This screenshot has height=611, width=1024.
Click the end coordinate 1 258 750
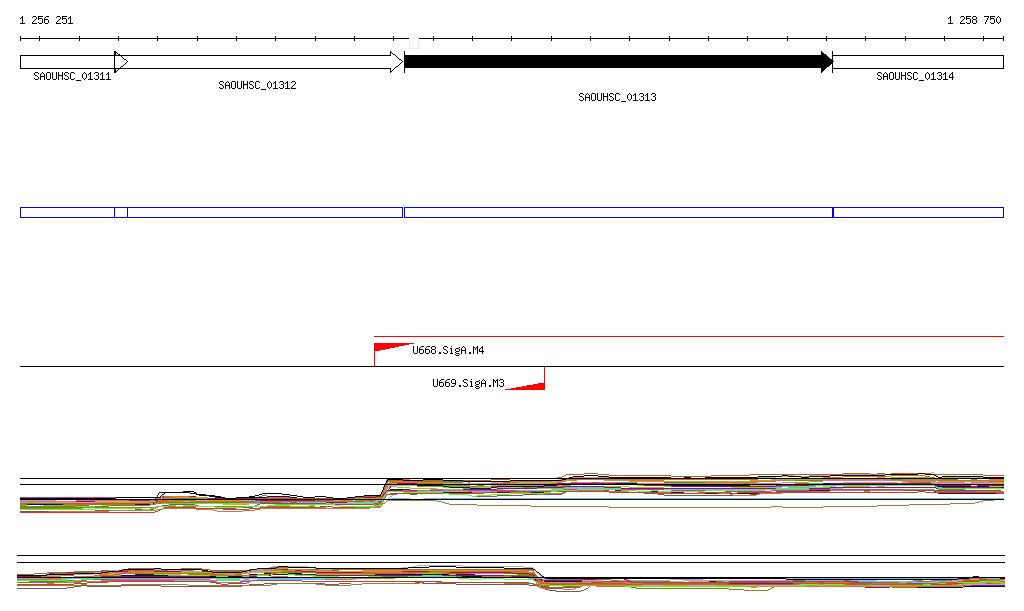(x=974, y=20)
